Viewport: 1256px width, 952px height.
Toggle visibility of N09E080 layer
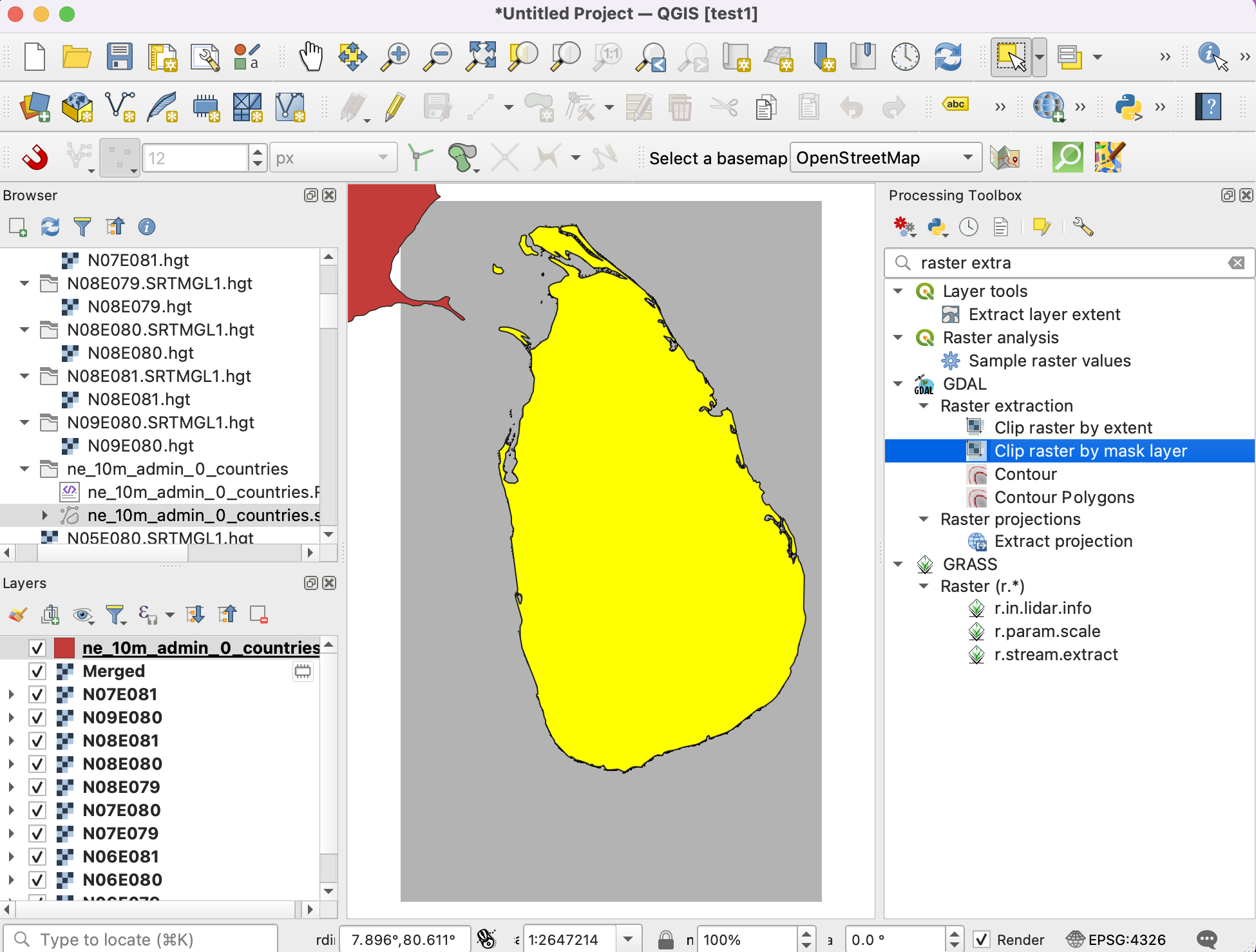point(37,718)
